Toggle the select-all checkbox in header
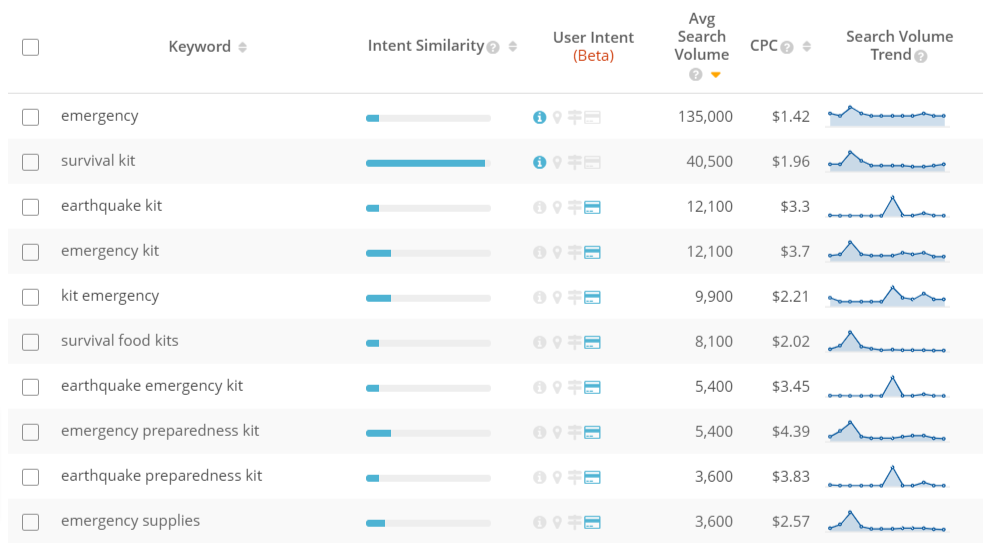990x543 pixels. click(x=30, y=47)
